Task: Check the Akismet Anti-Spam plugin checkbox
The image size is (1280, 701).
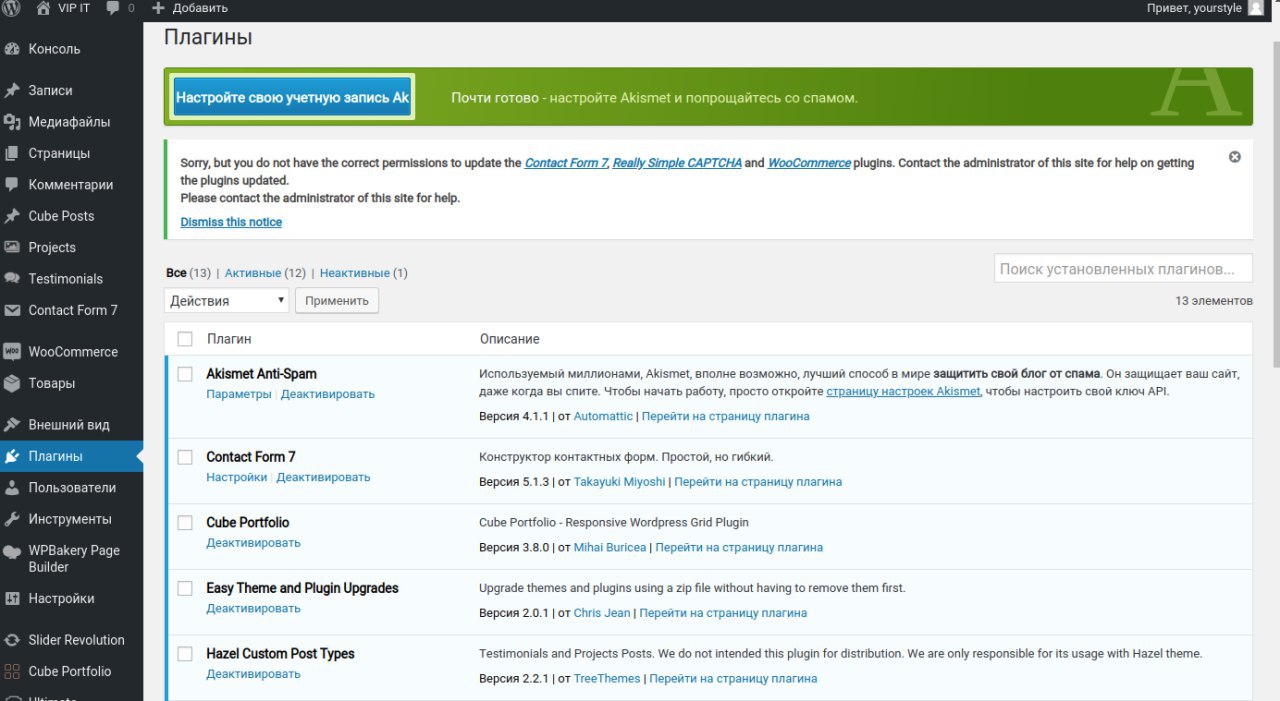Action: coord(185,374)
